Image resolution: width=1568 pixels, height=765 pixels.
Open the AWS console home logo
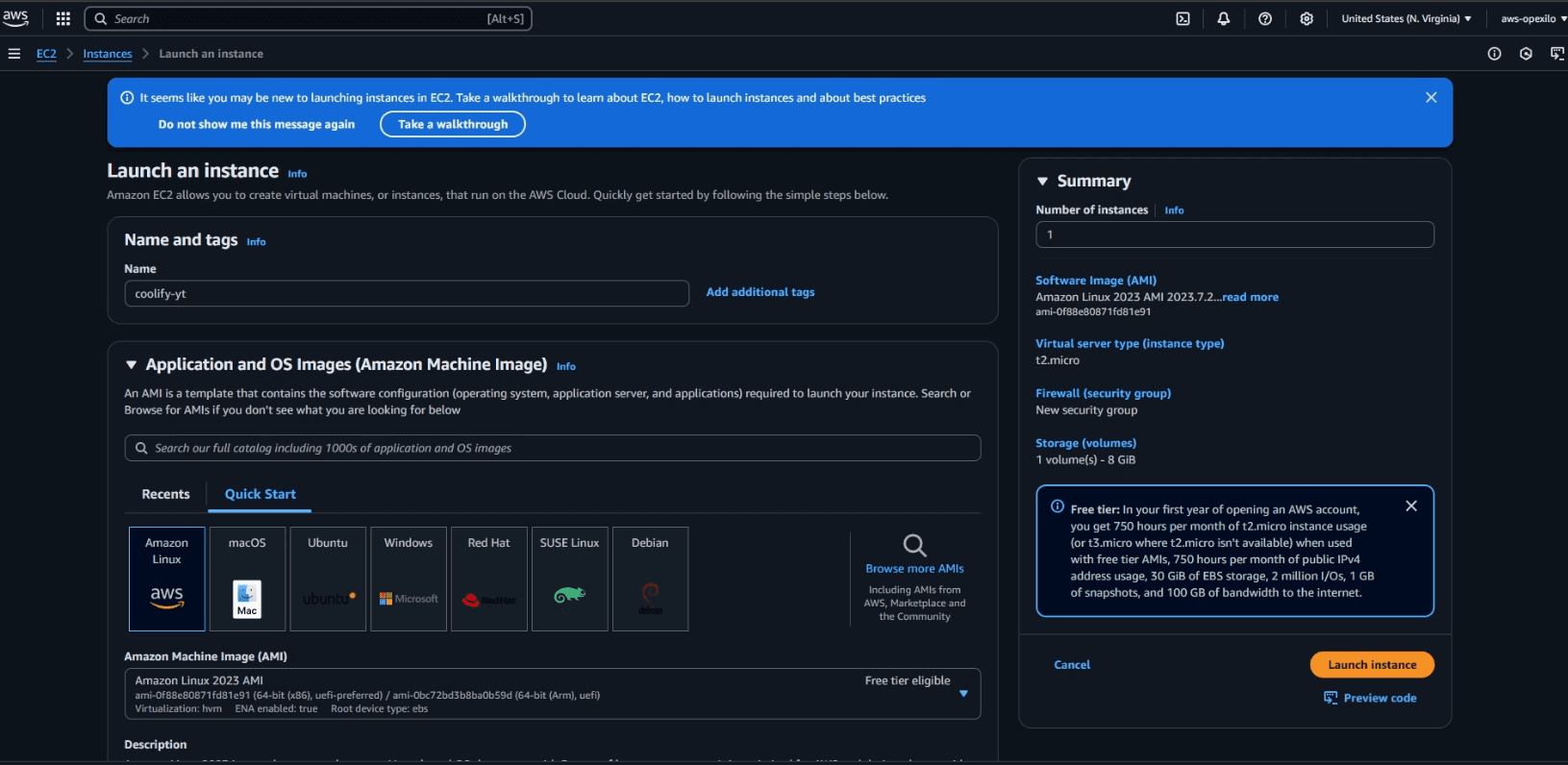tap(15, 18)
